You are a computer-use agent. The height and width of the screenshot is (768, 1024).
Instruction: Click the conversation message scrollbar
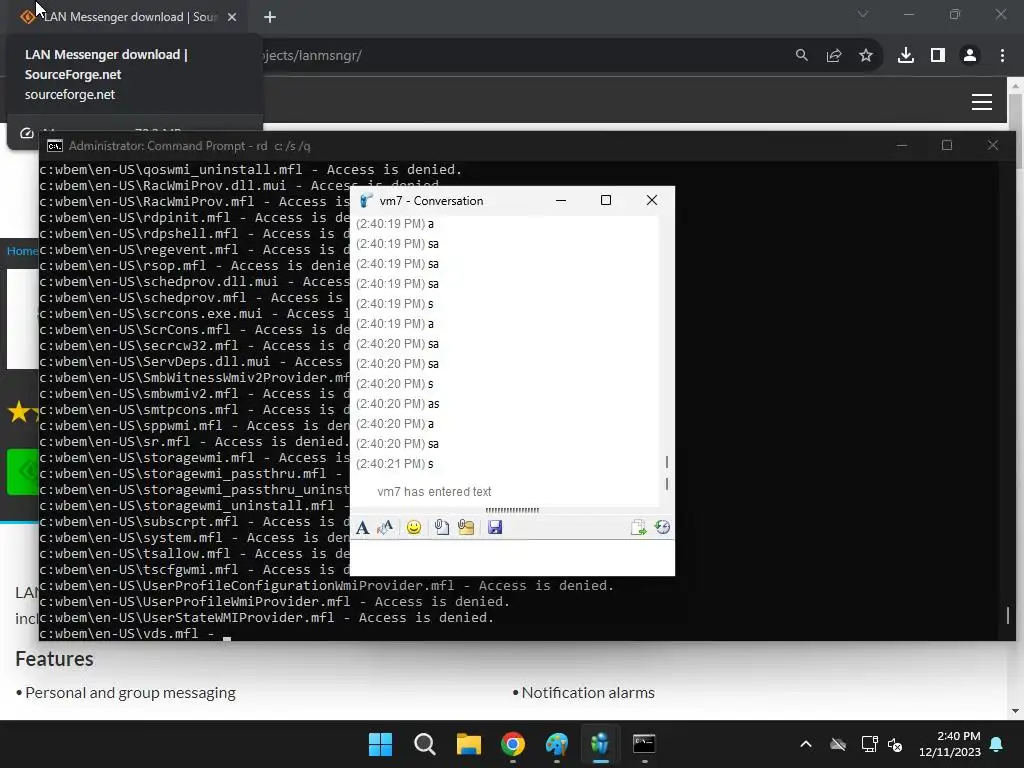(x=666, y=473)
